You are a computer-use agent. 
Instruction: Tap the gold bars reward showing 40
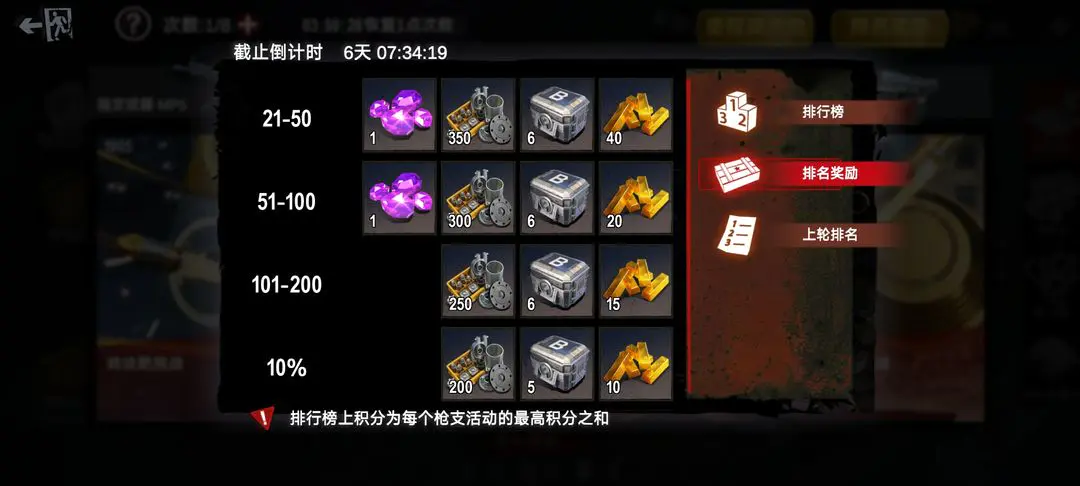(x=636, y=114)
